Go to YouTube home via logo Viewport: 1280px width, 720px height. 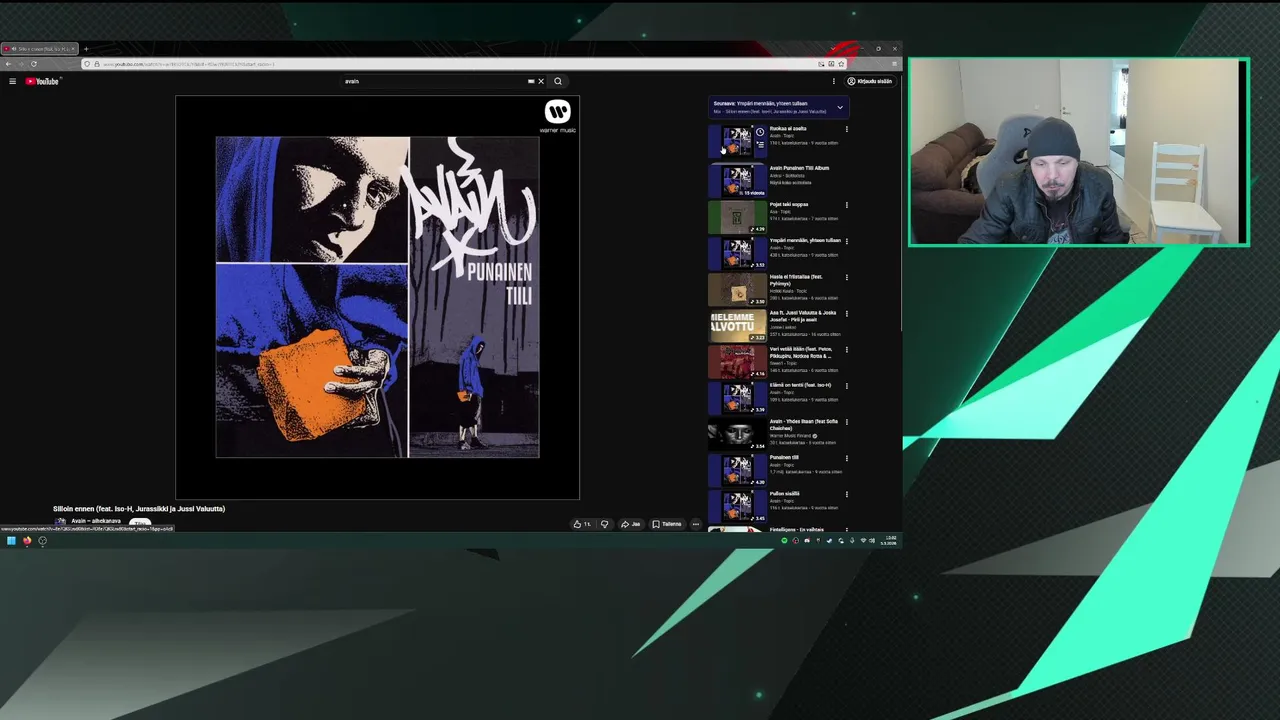click(43, 81)
